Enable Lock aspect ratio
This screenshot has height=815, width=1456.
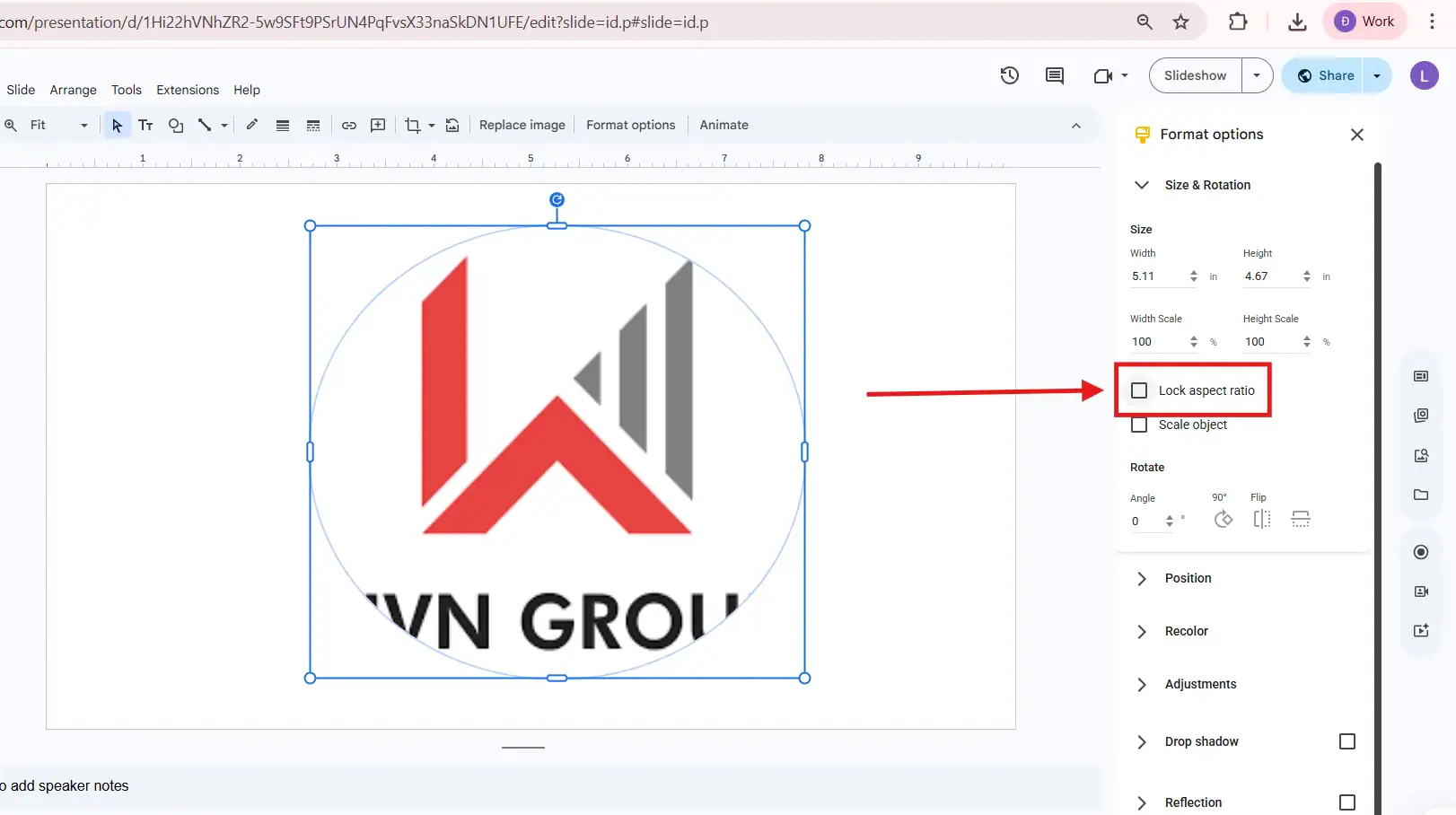point(1139,390)
